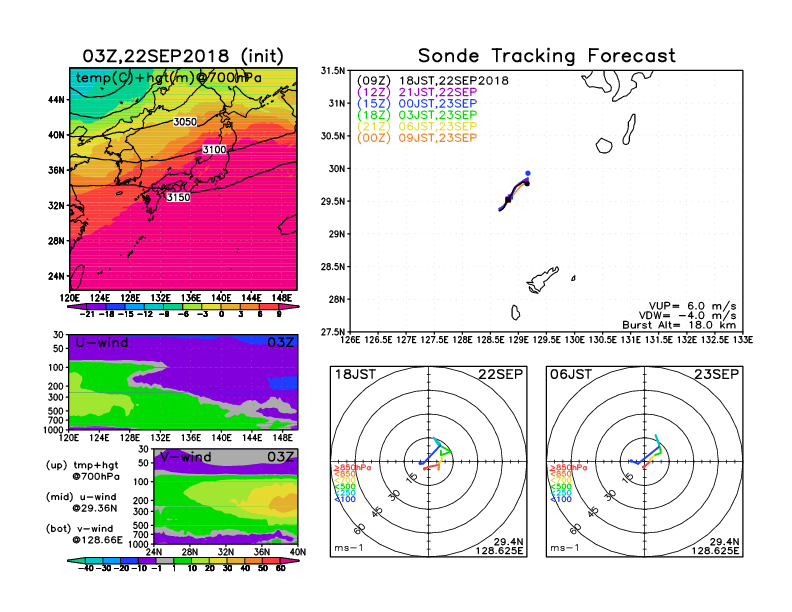Click "≥850hPa" level label in the 18JST hodograph
792x612 pixels.
[353, 468]
